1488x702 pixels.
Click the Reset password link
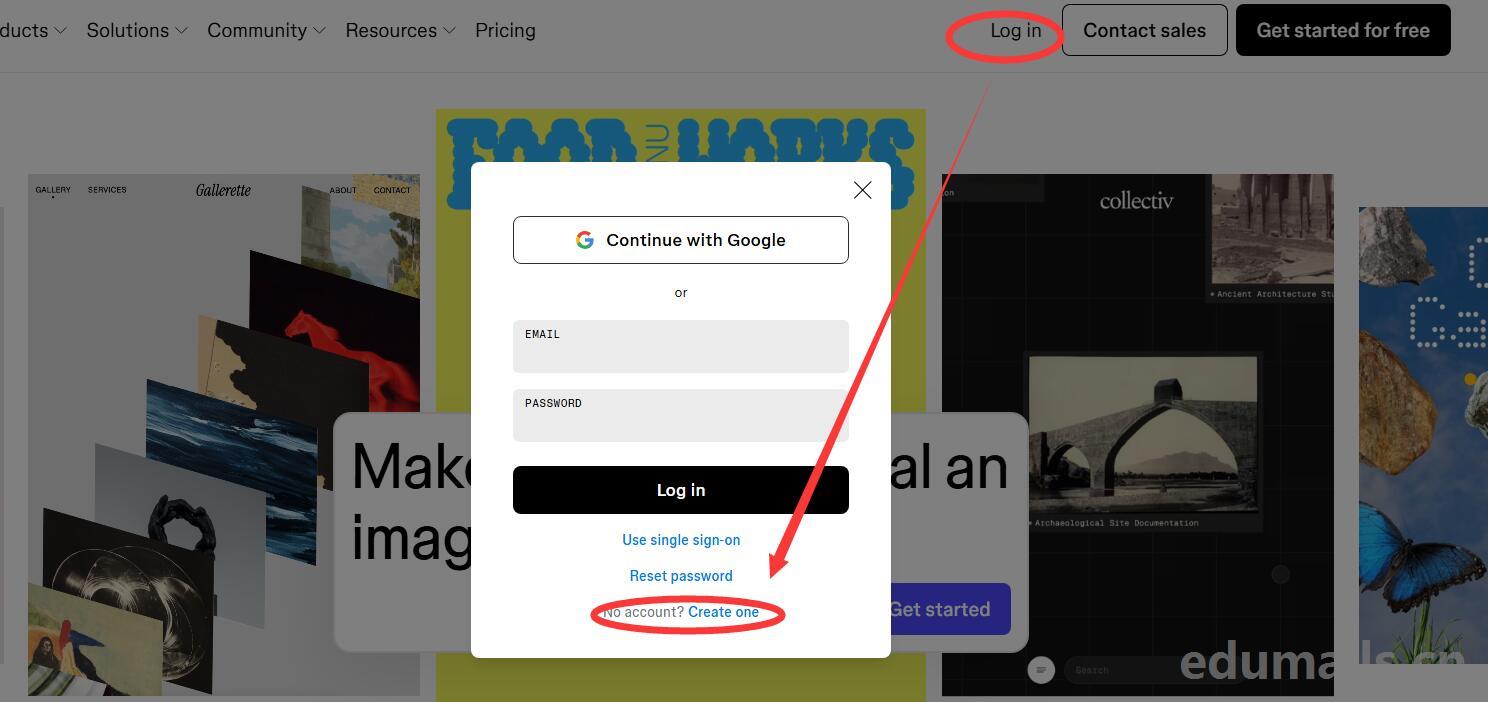point(681,576)
